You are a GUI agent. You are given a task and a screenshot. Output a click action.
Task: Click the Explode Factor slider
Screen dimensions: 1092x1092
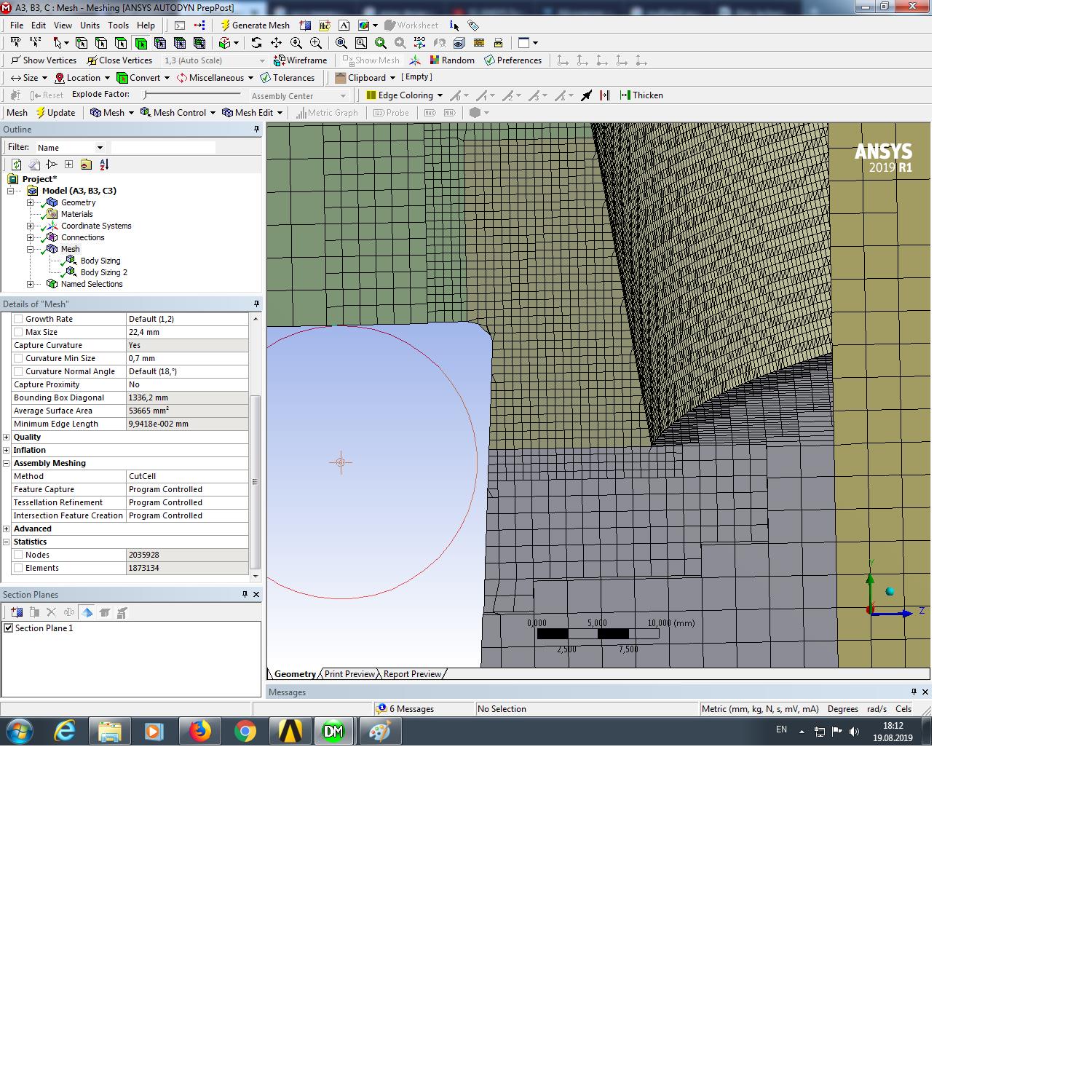193,95
